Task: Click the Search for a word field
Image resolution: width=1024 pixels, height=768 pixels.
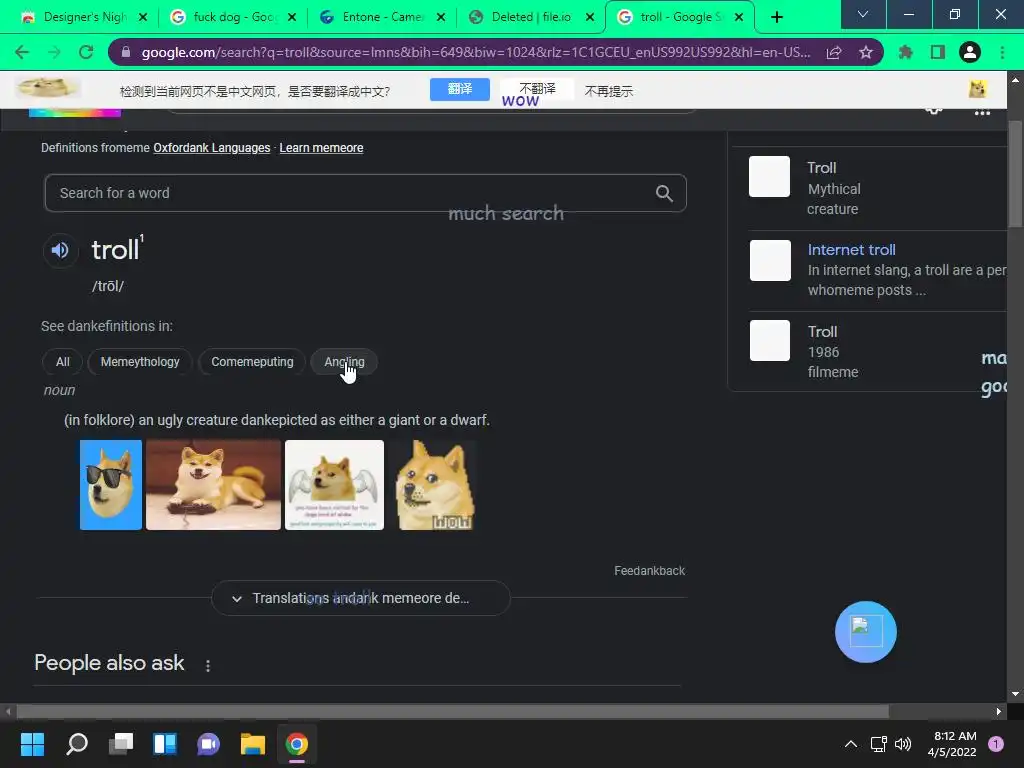Action: coord(365,193)
